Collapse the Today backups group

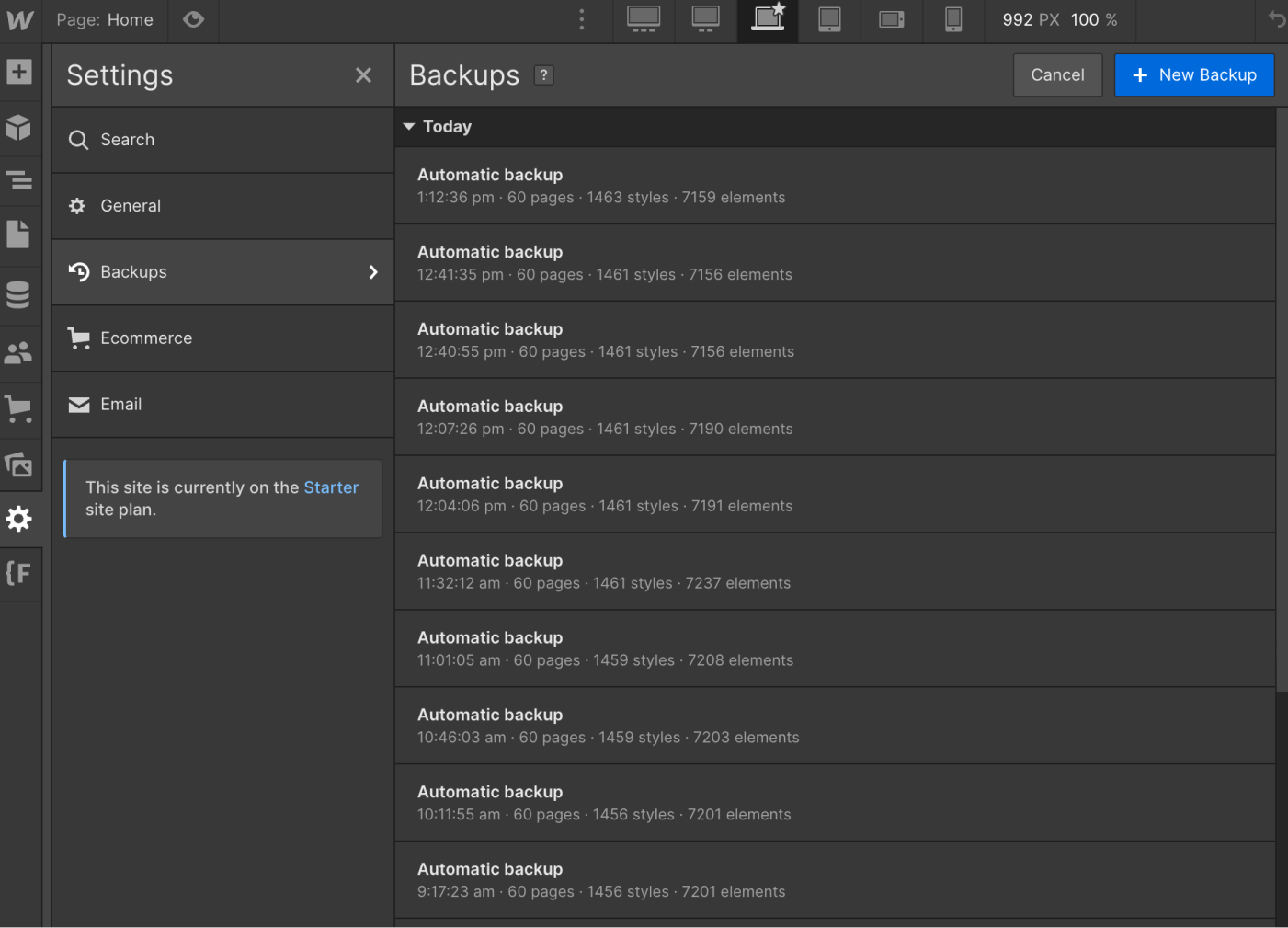409,127
